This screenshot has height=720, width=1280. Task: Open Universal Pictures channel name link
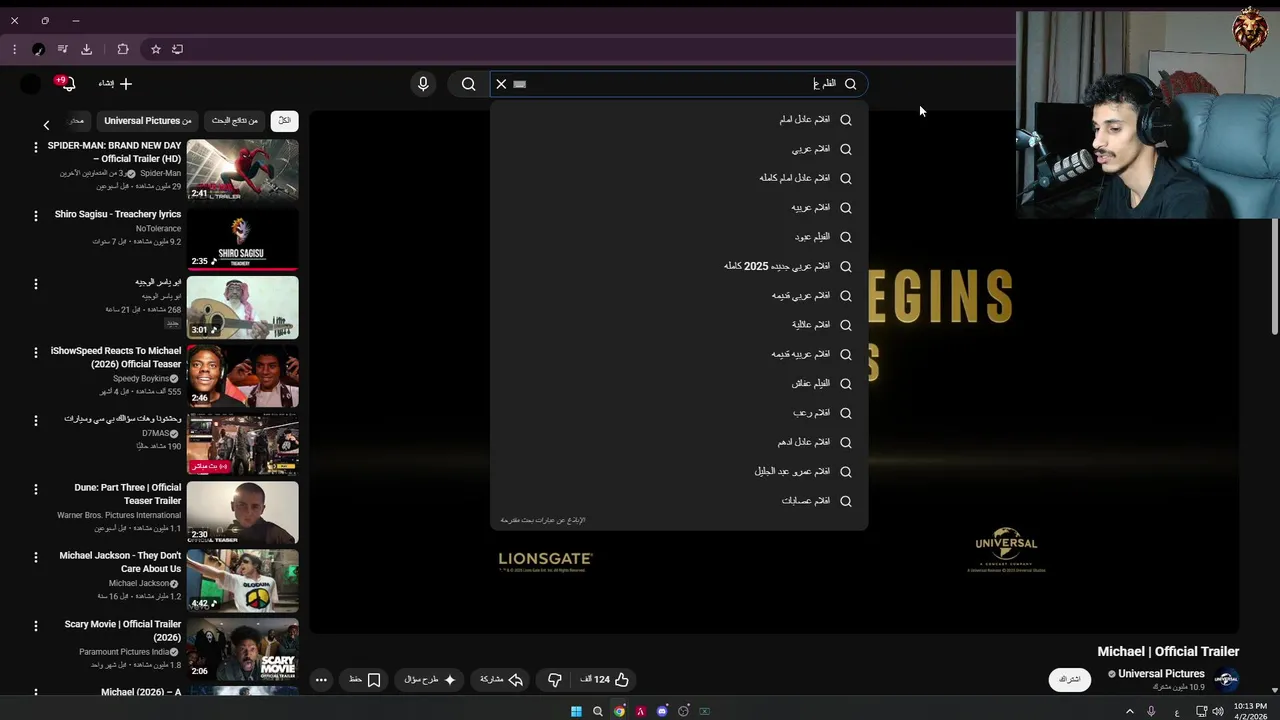pyautogui.click(x=1161, y=674)
